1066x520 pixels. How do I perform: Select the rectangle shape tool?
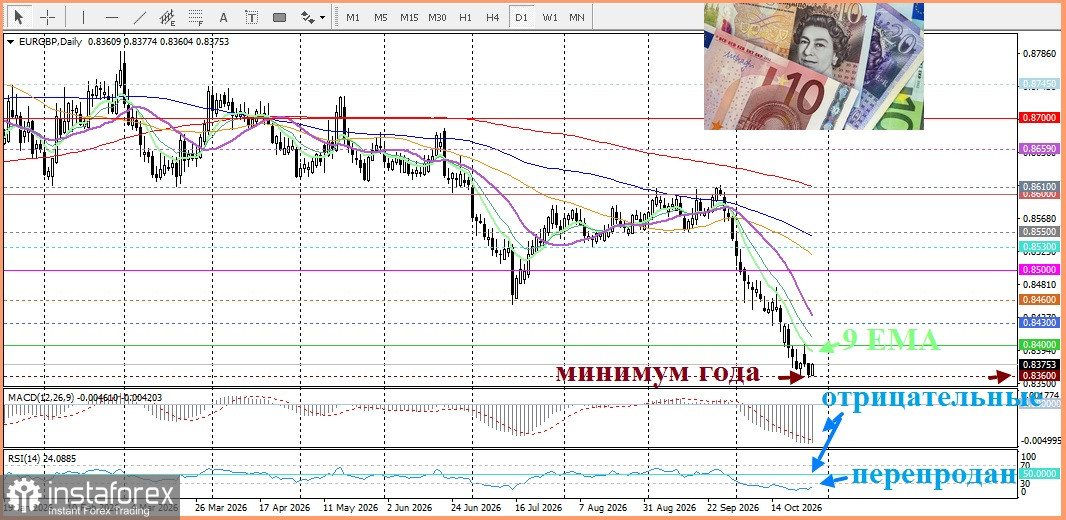(x=279, y=17)
